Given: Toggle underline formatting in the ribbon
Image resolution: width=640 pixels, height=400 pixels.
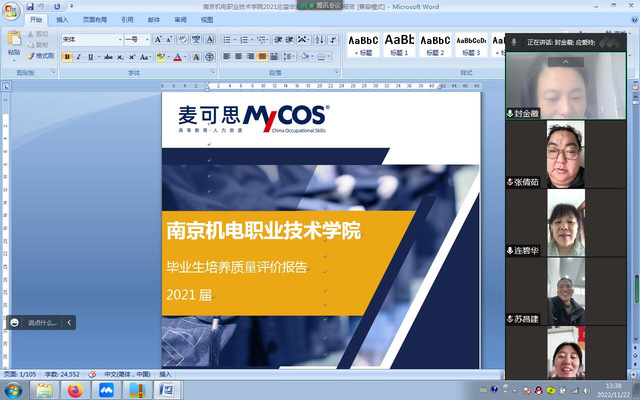Looking at the screenshot, I should 91,57.
